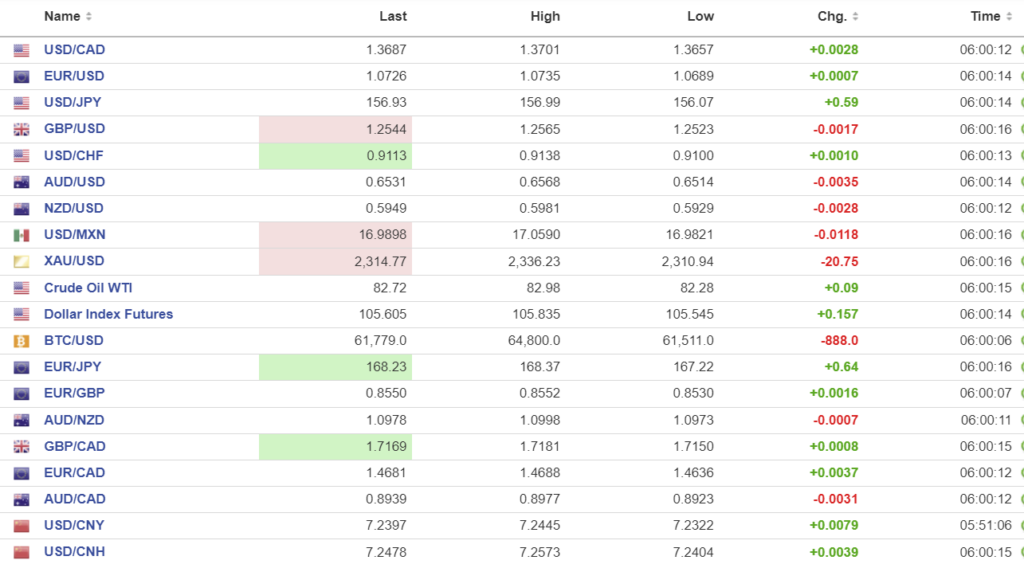The height and width of the screenshot is (564, 1024).
Task: Click the China flag icon beside USD/CNY
Action: pyautogui.click(x=21, y=526)
